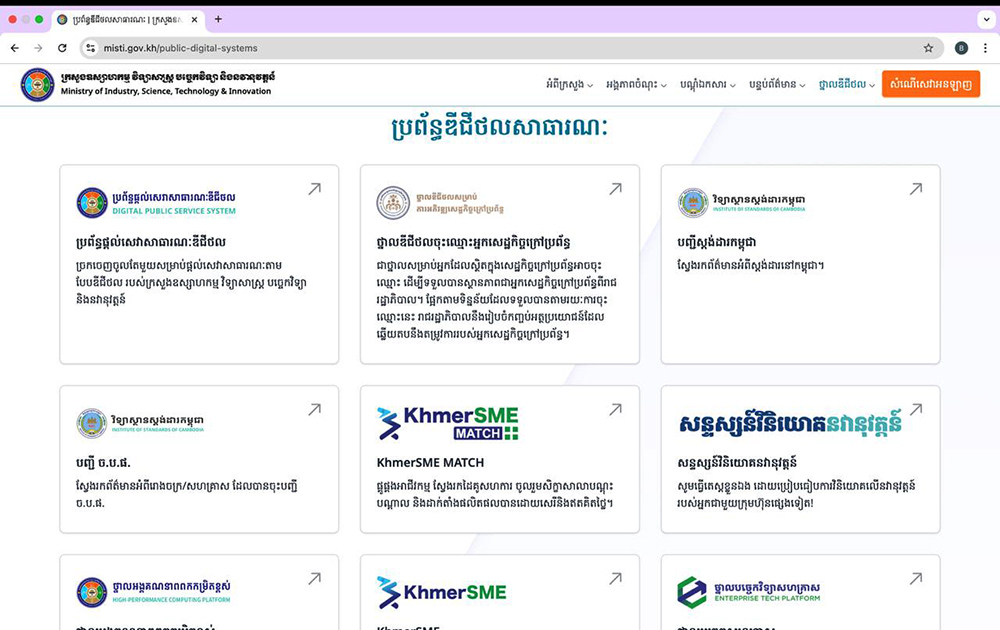Open the highlighted ថ្នាលឌីជីថល menu

click(x=846, y=85)
